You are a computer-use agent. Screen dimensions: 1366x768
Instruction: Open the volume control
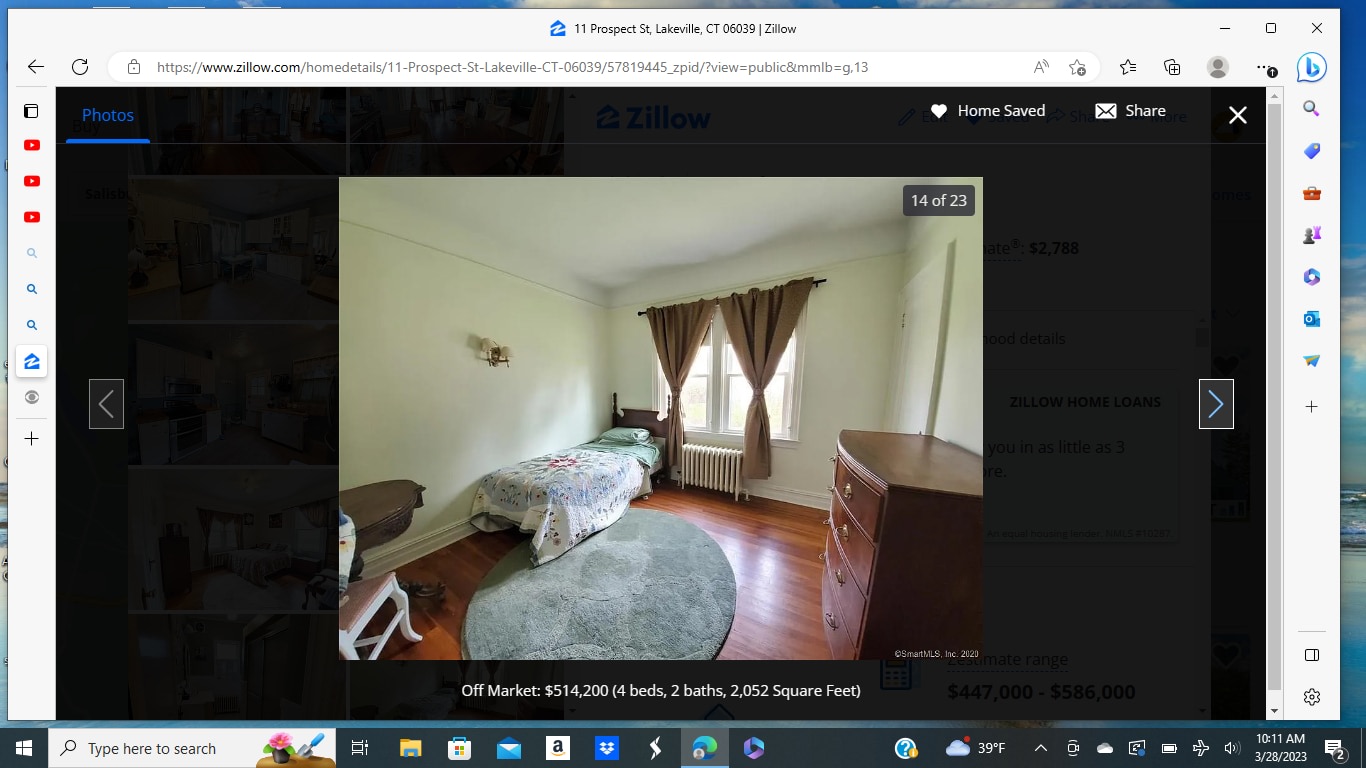click(1232, 748)
